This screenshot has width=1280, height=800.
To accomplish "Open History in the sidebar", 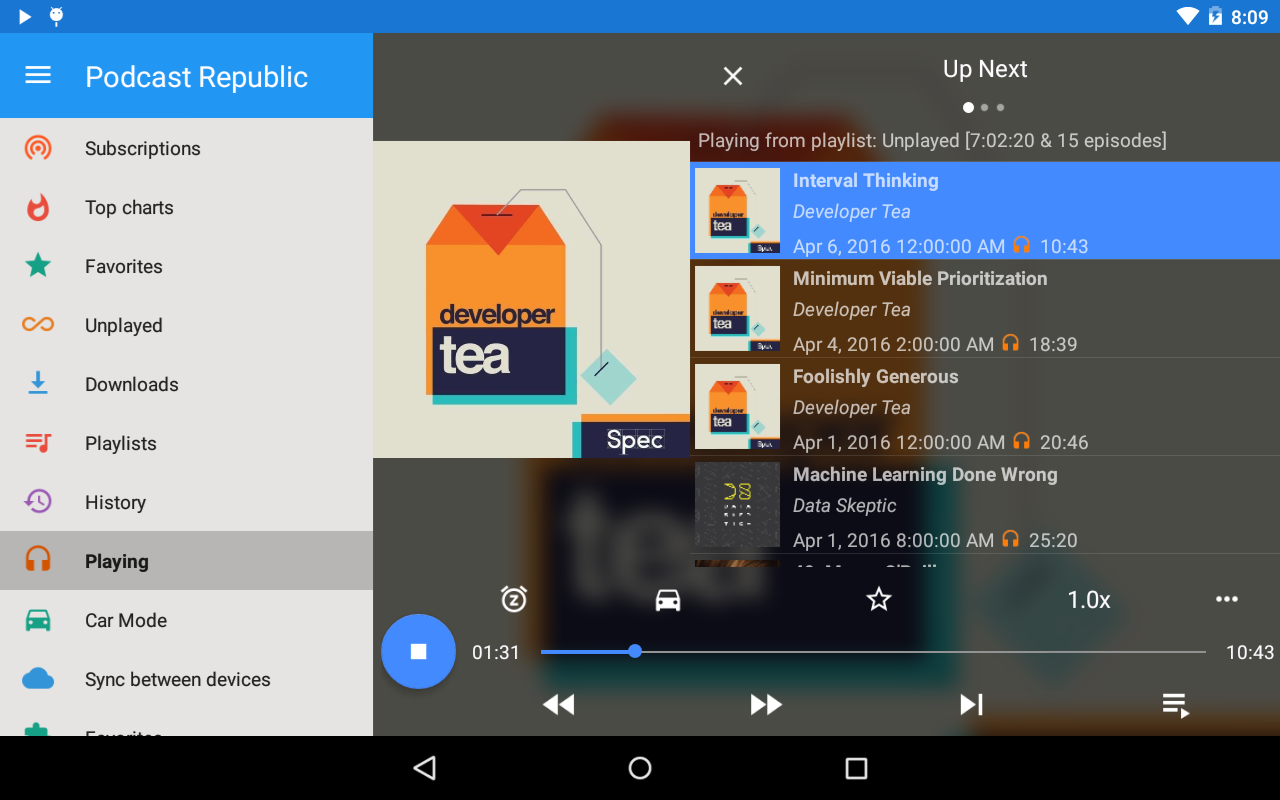I will click(186, 502).
